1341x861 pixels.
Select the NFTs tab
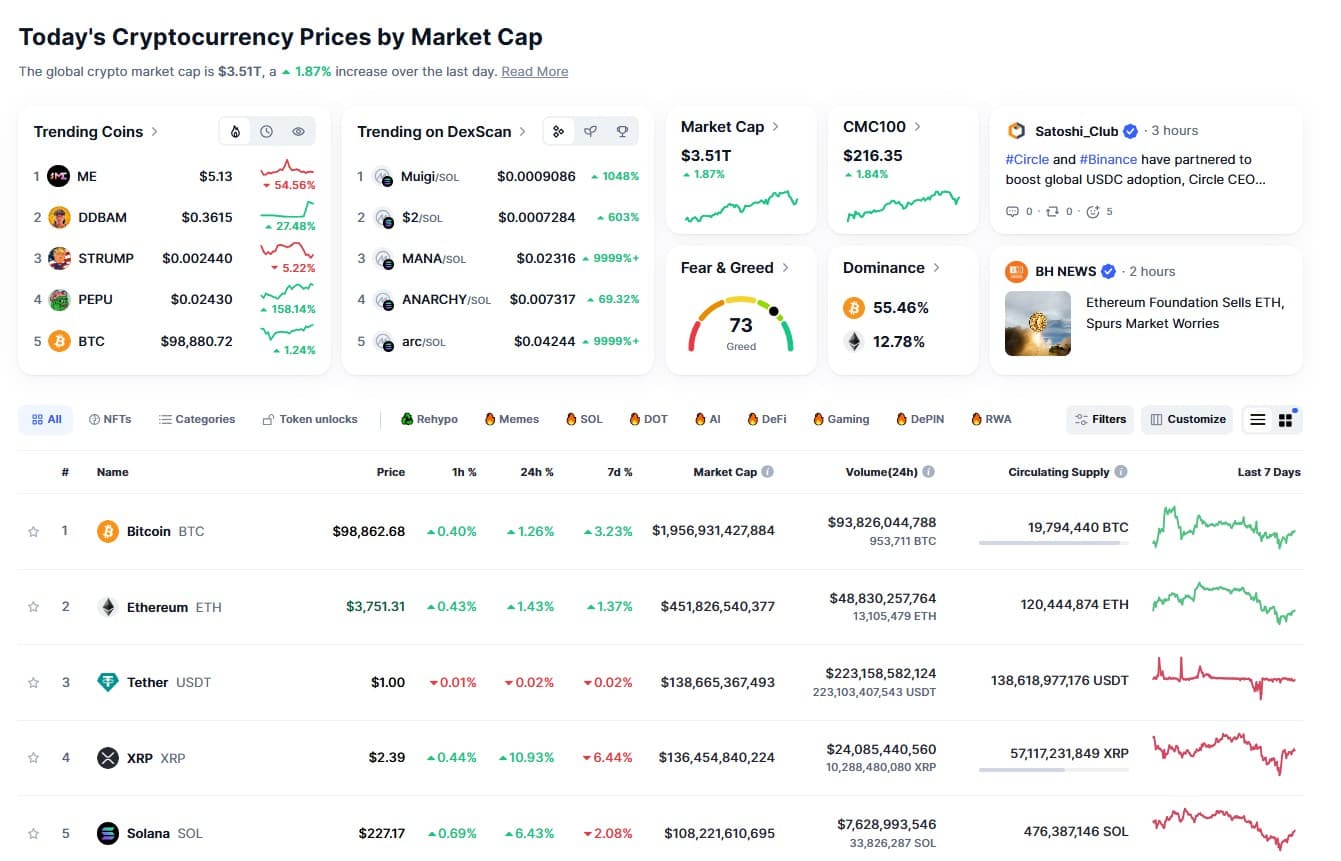point(110,420)
